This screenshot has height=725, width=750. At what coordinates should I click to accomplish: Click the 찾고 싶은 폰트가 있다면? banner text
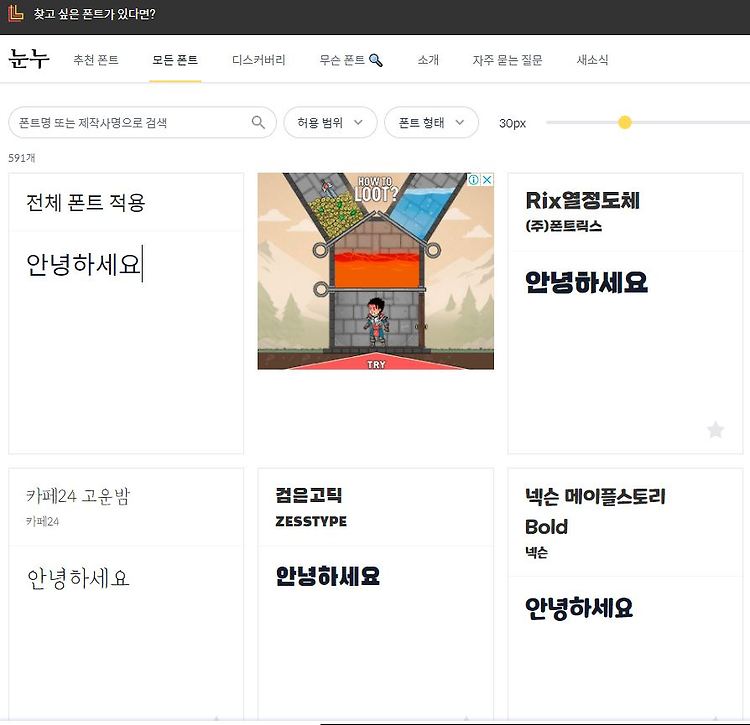pos(94,14)
